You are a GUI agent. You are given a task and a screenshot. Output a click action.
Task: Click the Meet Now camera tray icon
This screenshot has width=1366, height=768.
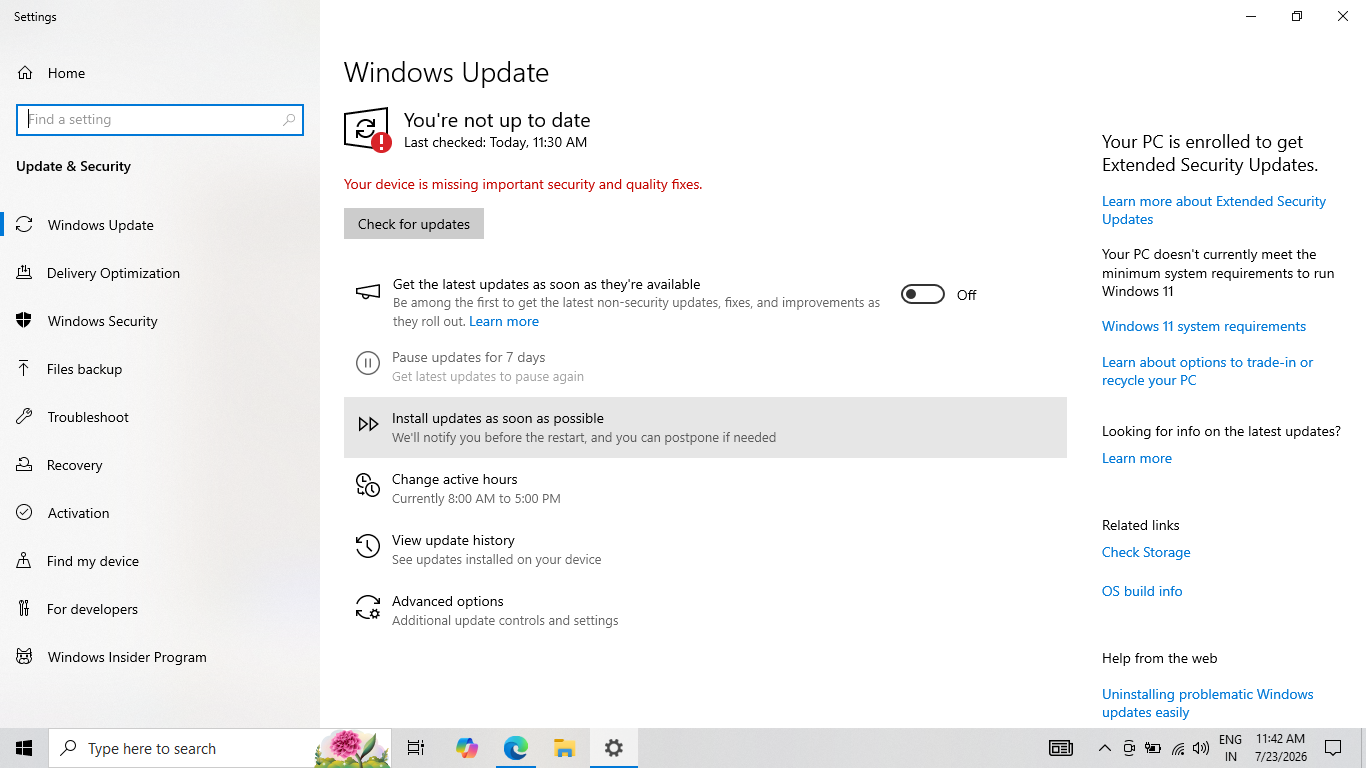coord(1129,748)
